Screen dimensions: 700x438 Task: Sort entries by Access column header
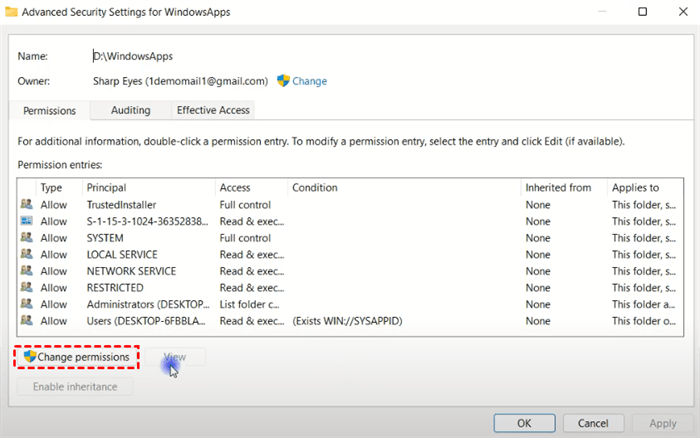pyautogui.click(x=250, y=187)
